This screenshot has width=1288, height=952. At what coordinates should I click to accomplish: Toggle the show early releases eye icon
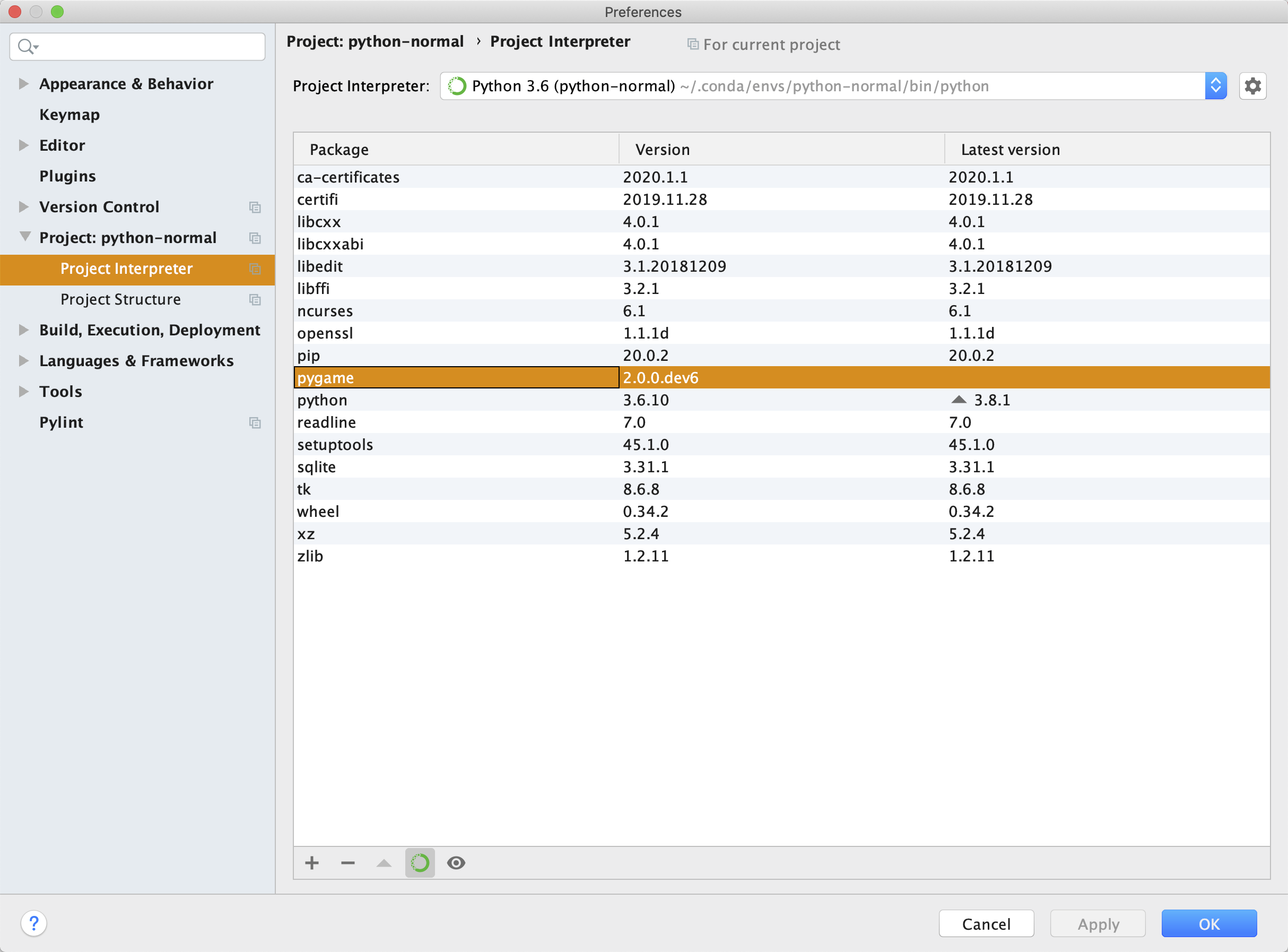456,863
